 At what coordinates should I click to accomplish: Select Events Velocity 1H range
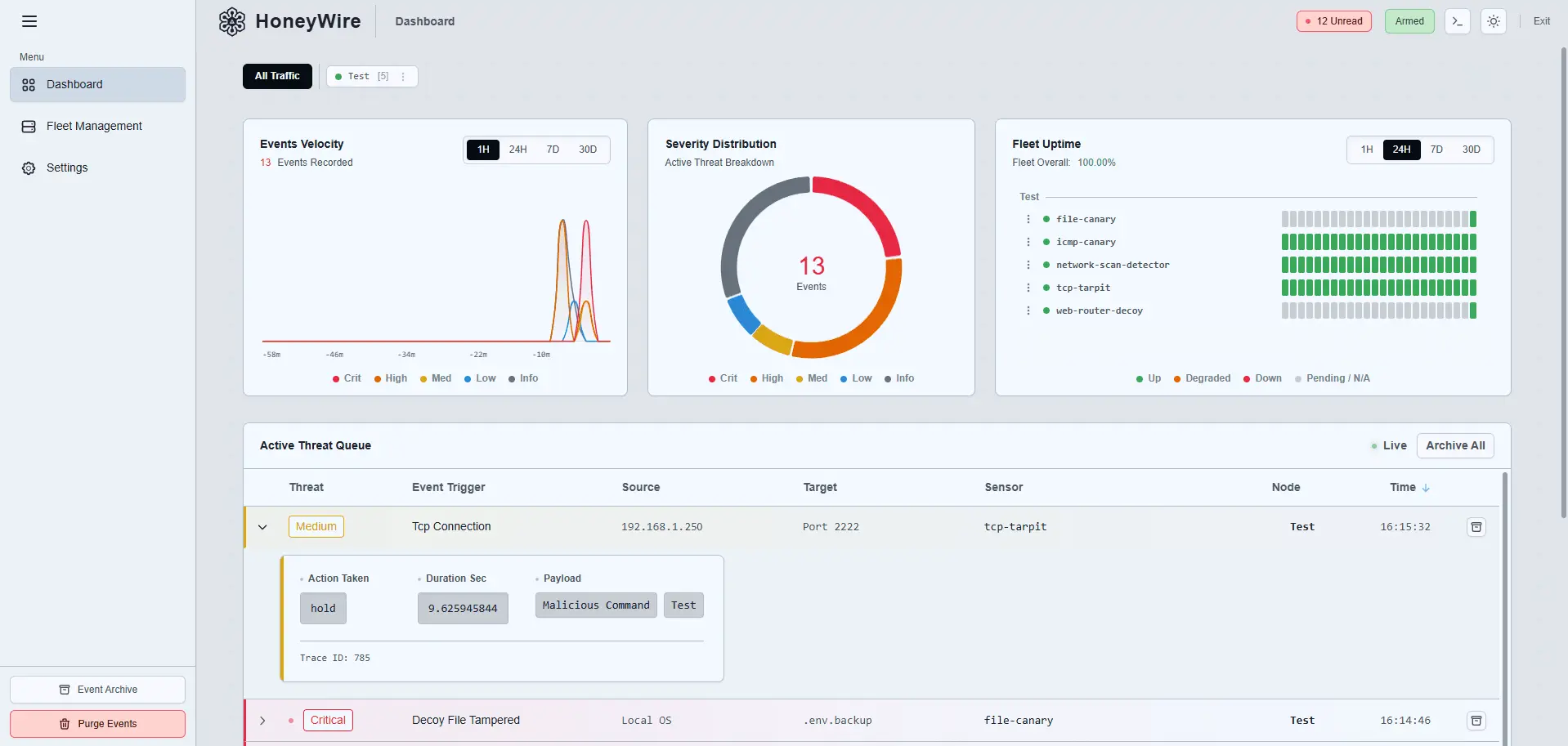point(483,150)
